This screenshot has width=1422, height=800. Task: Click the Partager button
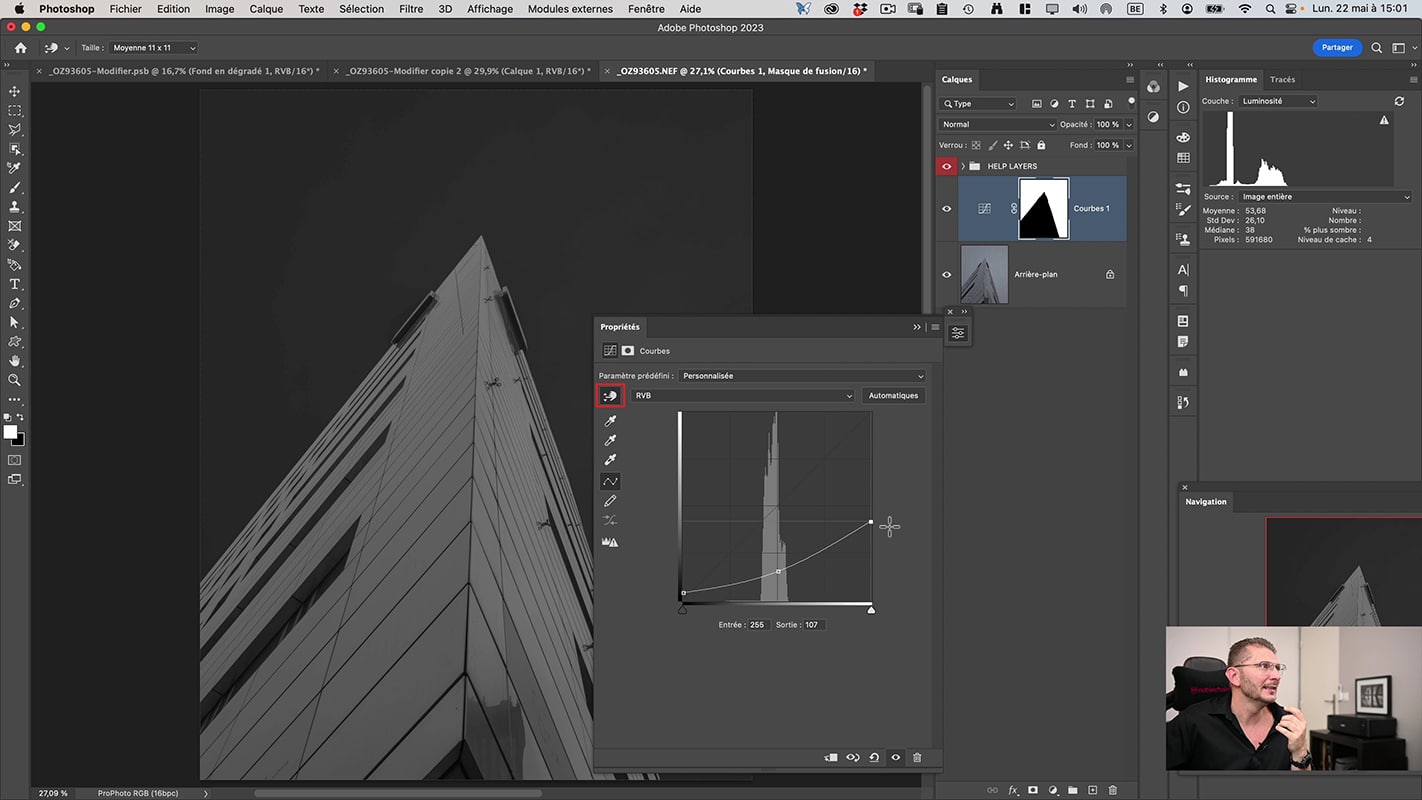1337,48
